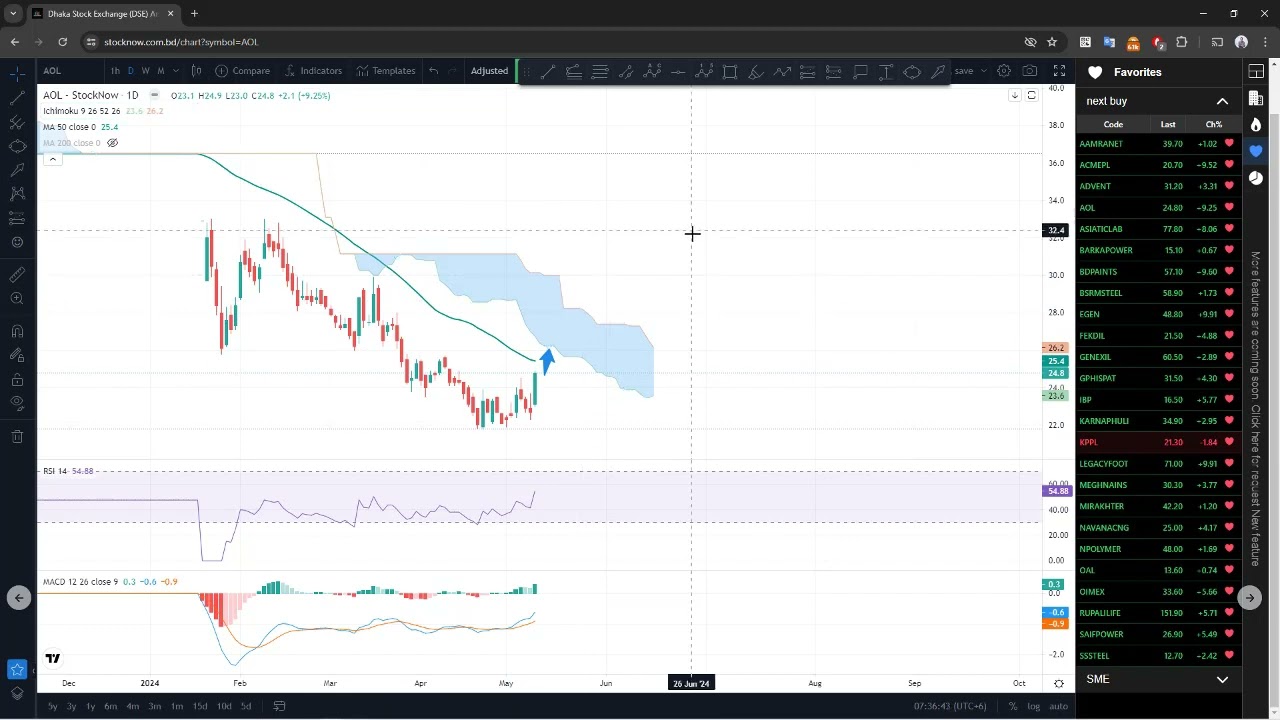Open the Indicators dialog
This screenshot has height=720, width=1280.
click(313, 71)
